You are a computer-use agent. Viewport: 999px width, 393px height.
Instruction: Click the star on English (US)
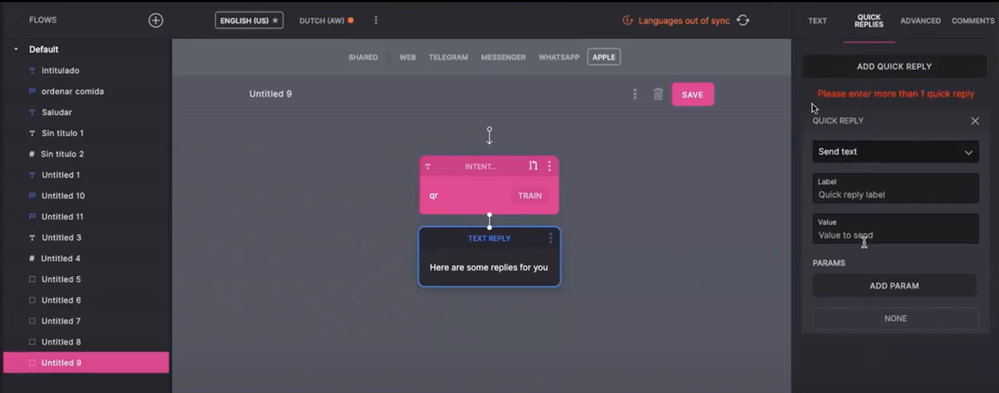(x=275, y=20)
